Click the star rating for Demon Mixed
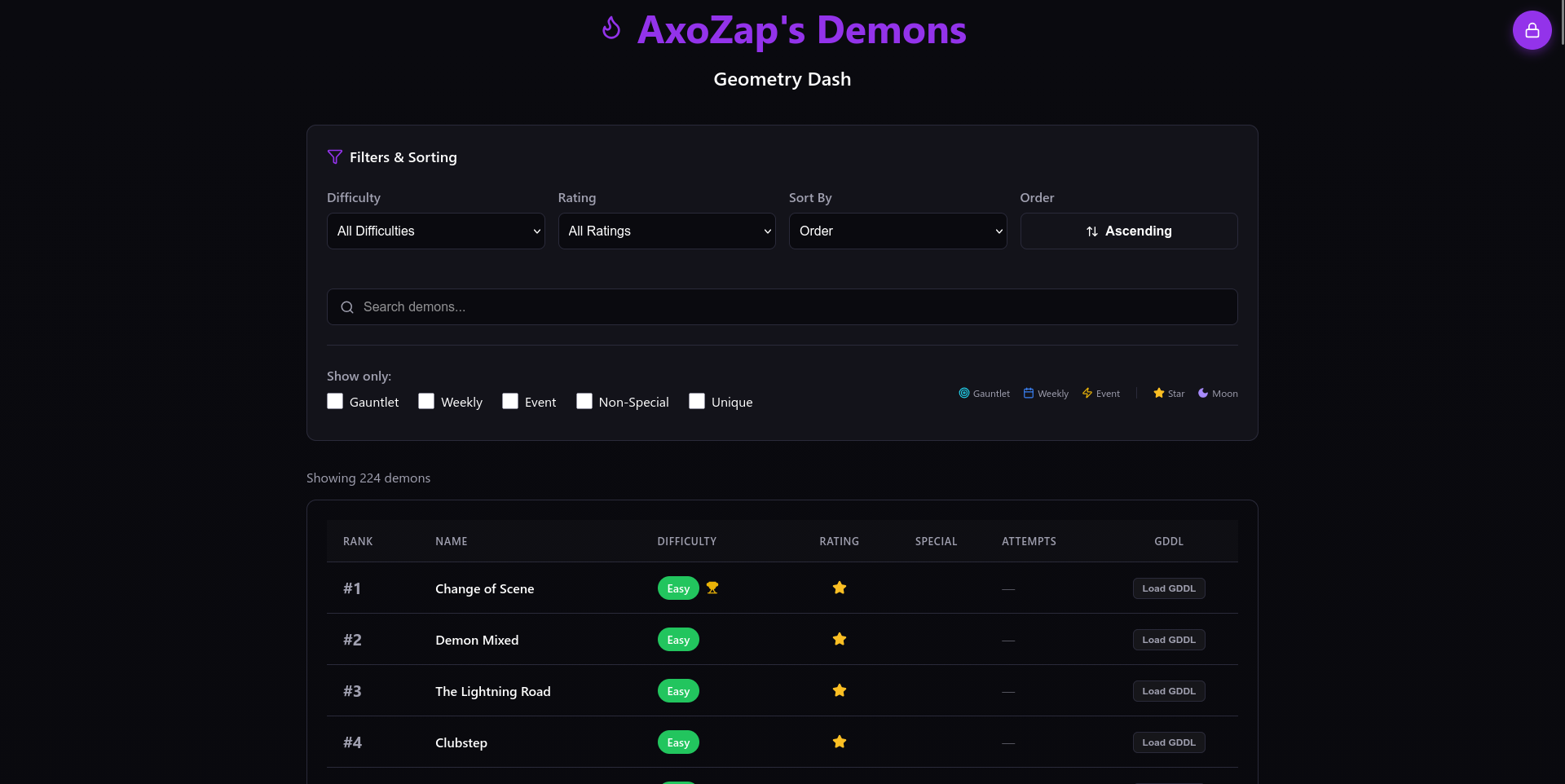The width and height of the screenshot is (1565, 784). tap(840, 639)
